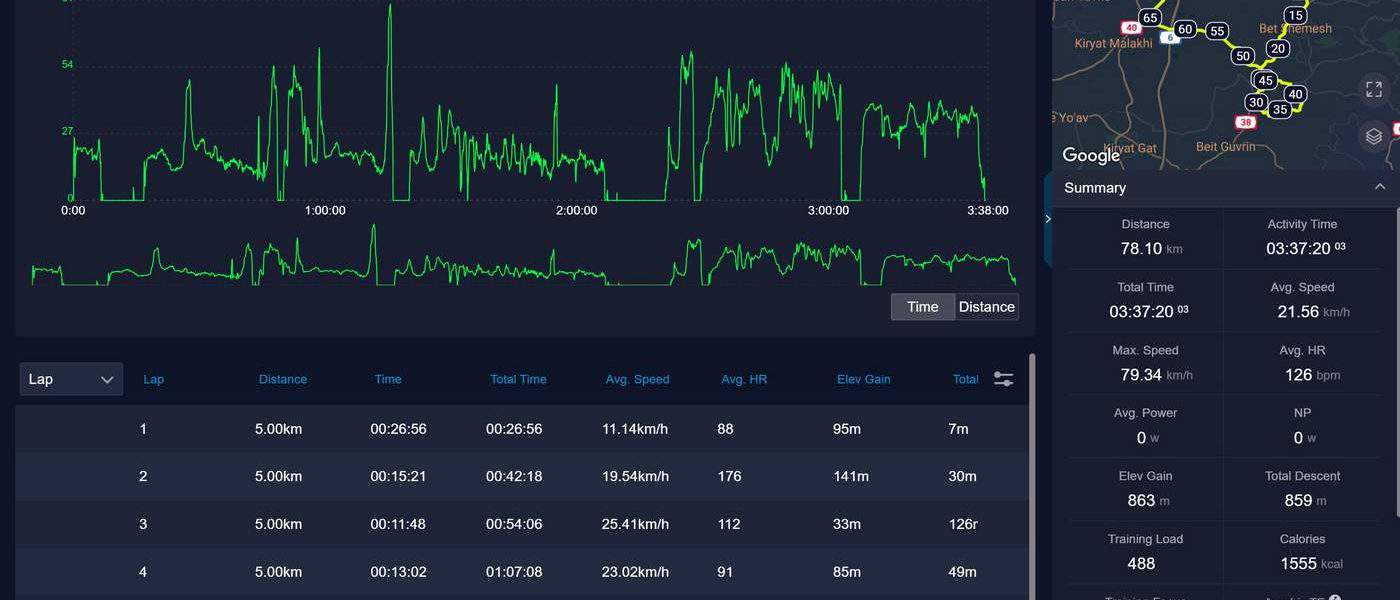
Task: Click the Total Time column header
Action: click(x=518, y=379)
